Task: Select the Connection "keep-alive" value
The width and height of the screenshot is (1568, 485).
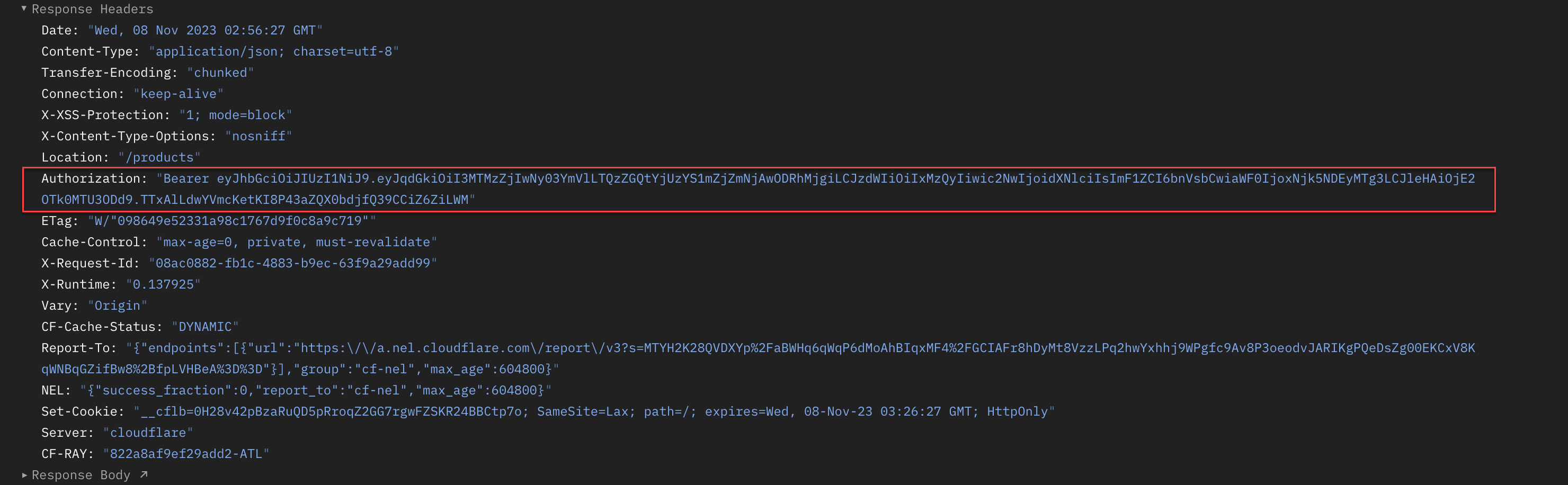Action: [179, 94]
